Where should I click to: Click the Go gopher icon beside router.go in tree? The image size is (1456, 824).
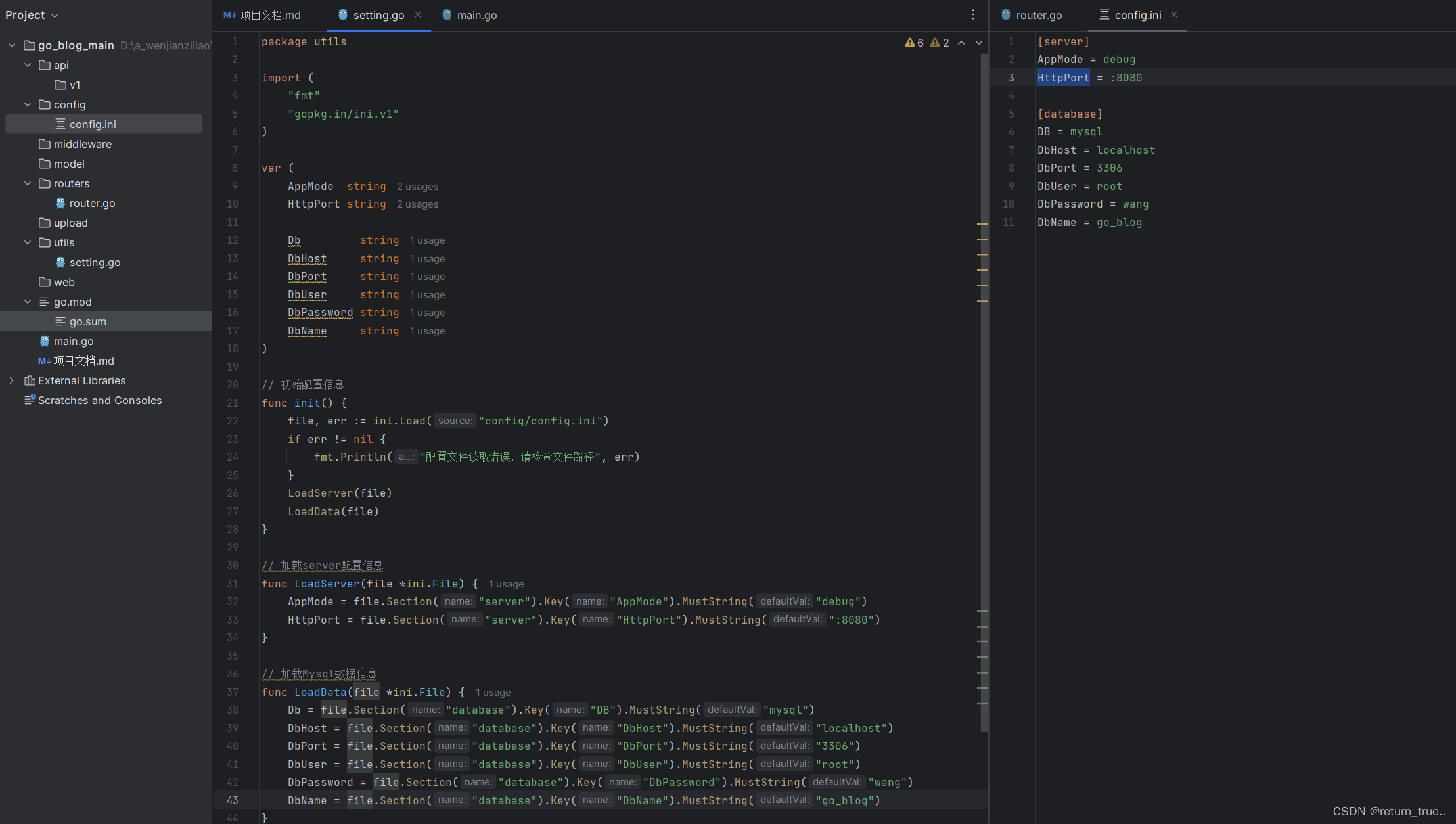(60, 203)
